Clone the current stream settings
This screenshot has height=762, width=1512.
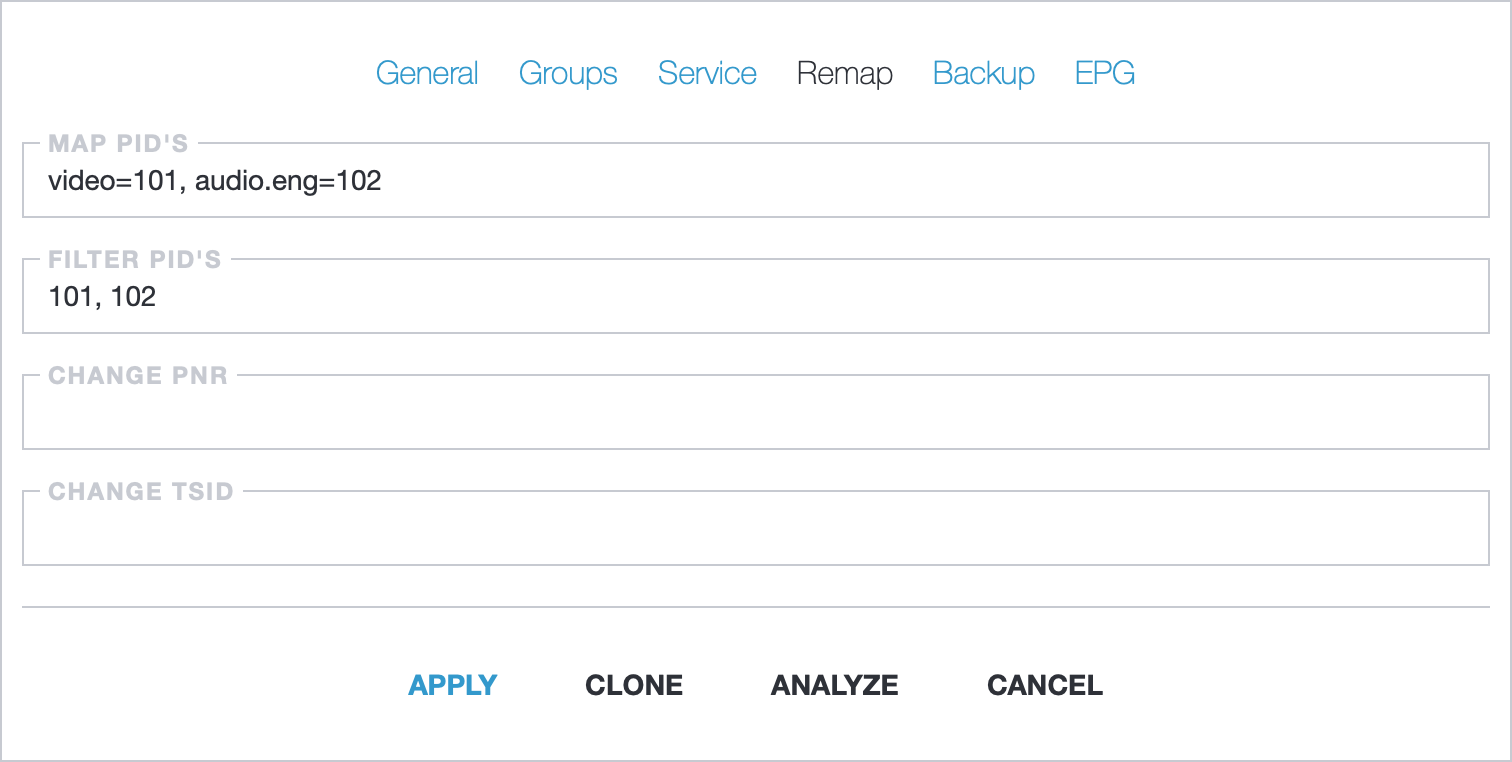coord(634,685)
